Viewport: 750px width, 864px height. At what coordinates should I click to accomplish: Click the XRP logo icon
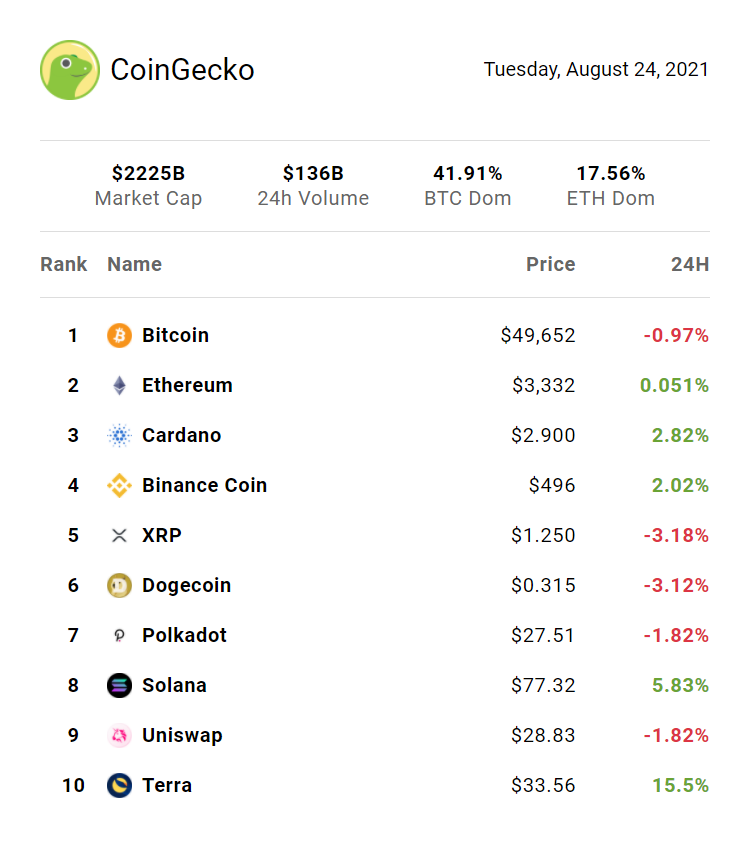point(119,536)
